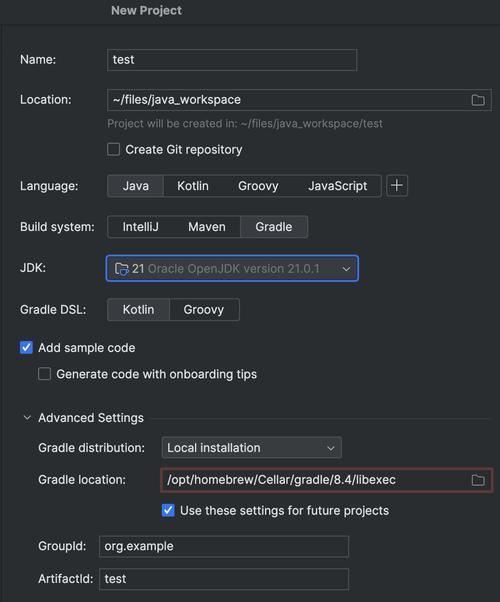Viewport: 500px width, 602px height.
Task: Open the JDK version dropdown
Action: (232, 268)
